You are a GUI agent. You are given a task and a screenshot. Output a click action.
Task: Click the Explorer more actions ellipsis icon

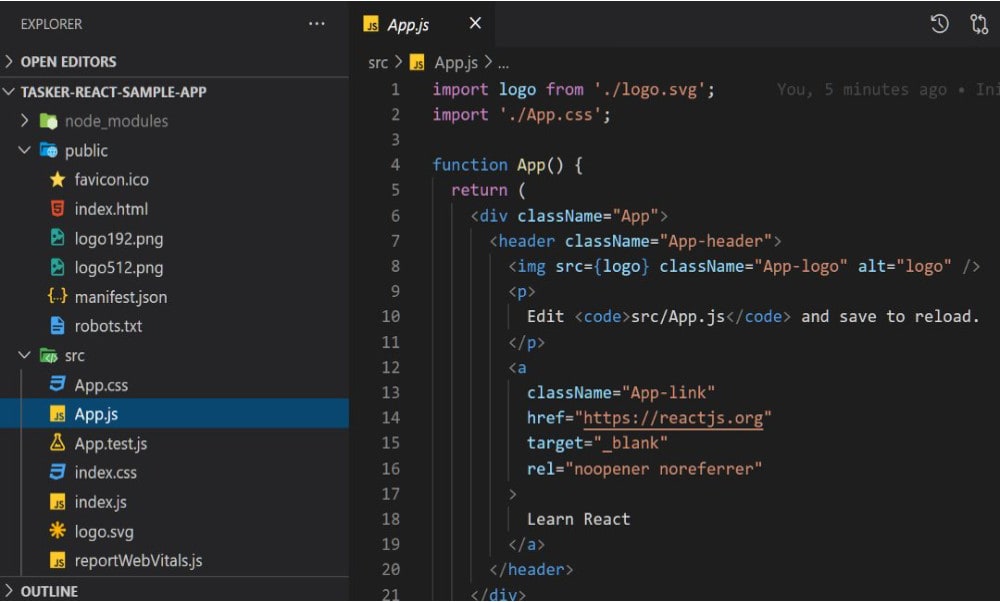pyautogui.click(x=317, y=24)
